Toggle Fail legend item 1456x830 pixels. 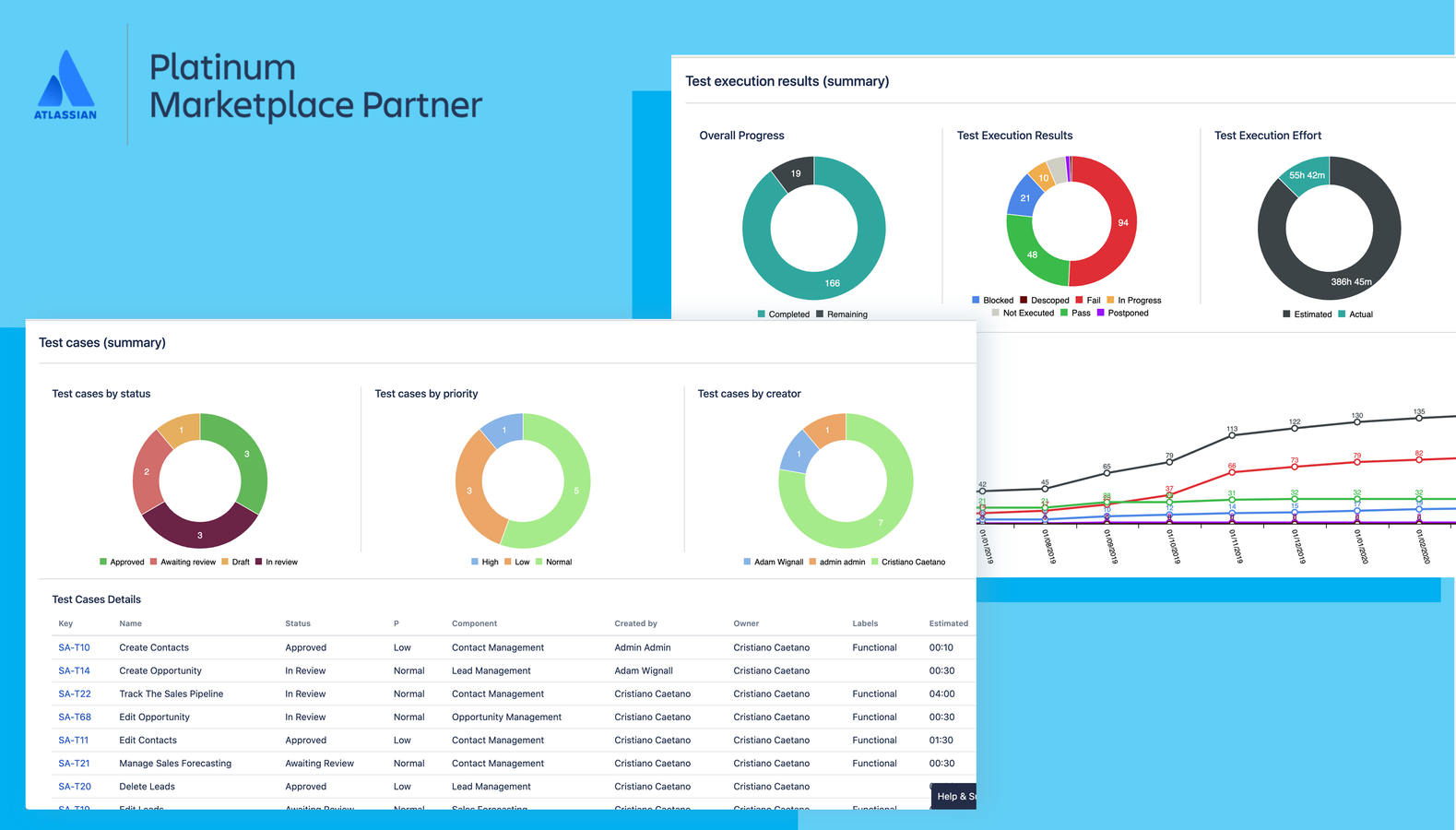(1088, 300)
